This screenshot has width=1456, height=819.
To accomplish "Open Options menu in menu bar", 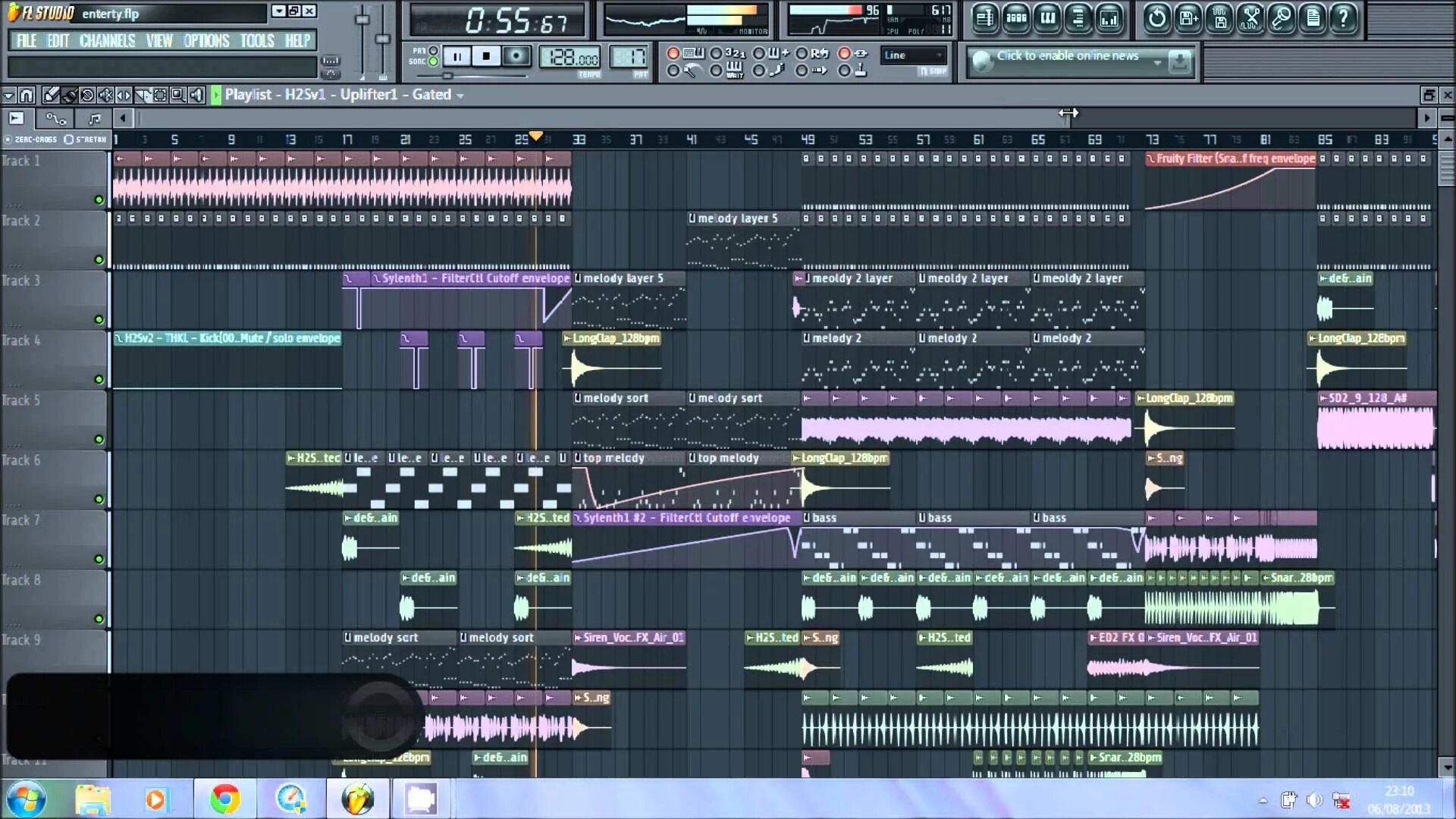I will (206, 40).
